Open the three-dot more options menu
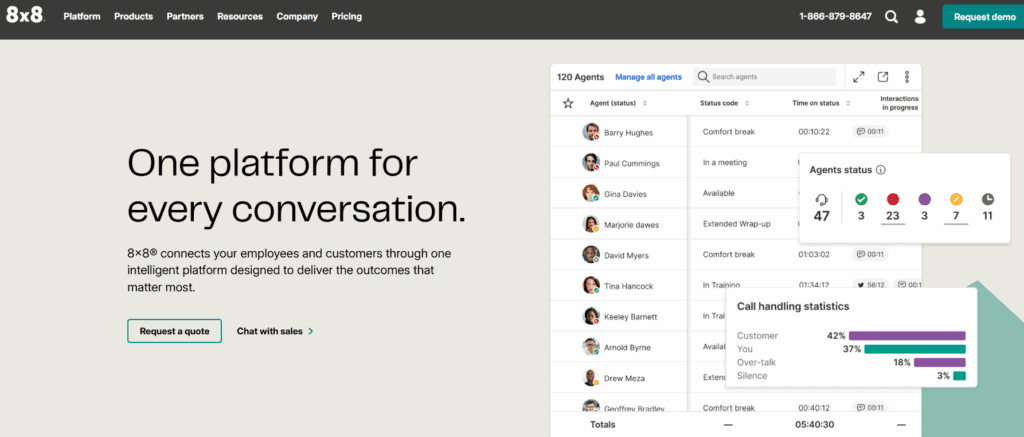The height and width of the screenshot is (437, 1024). (907, 77)
